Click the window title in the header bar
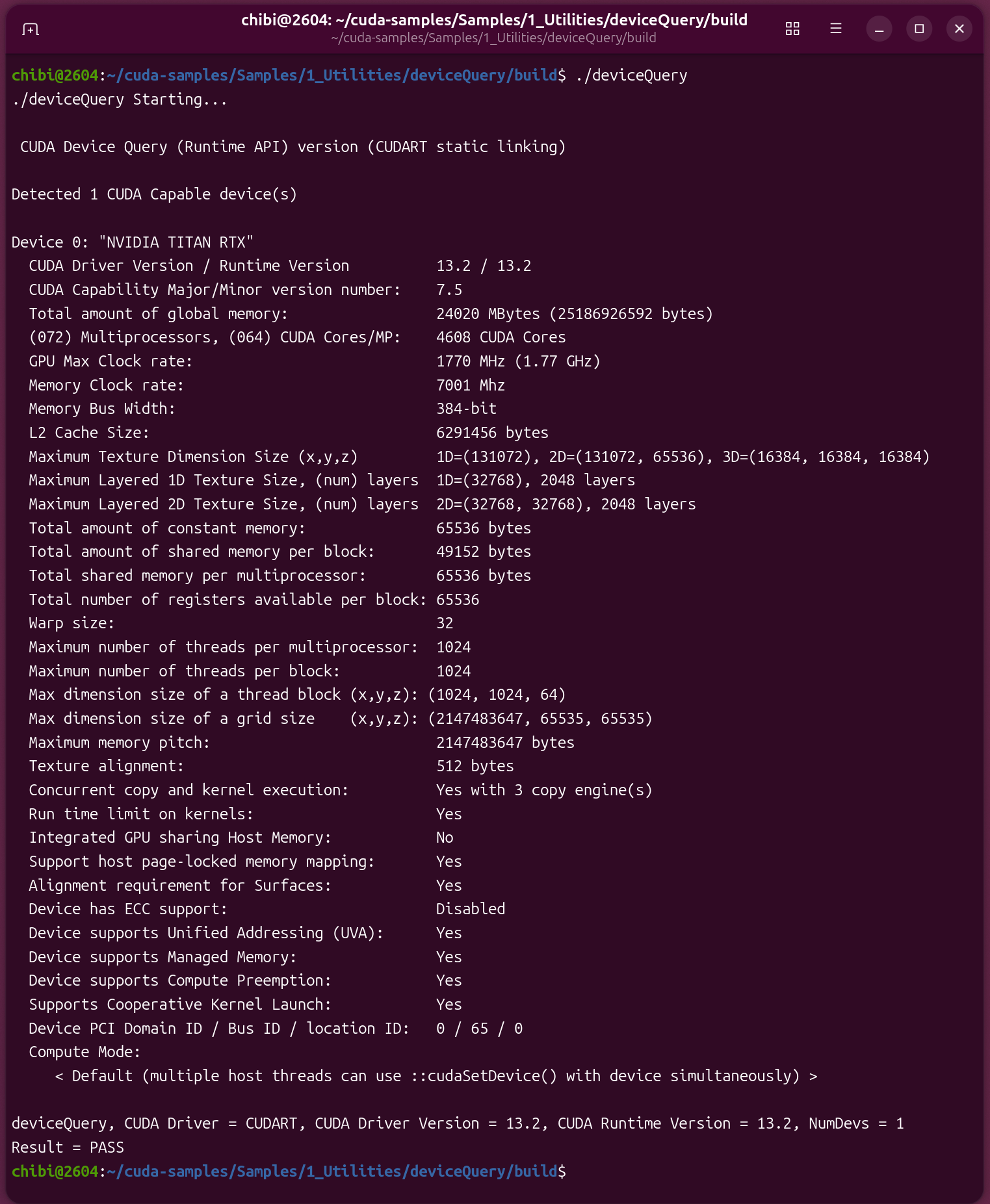Screen dimensions: 990x1204 494,20
